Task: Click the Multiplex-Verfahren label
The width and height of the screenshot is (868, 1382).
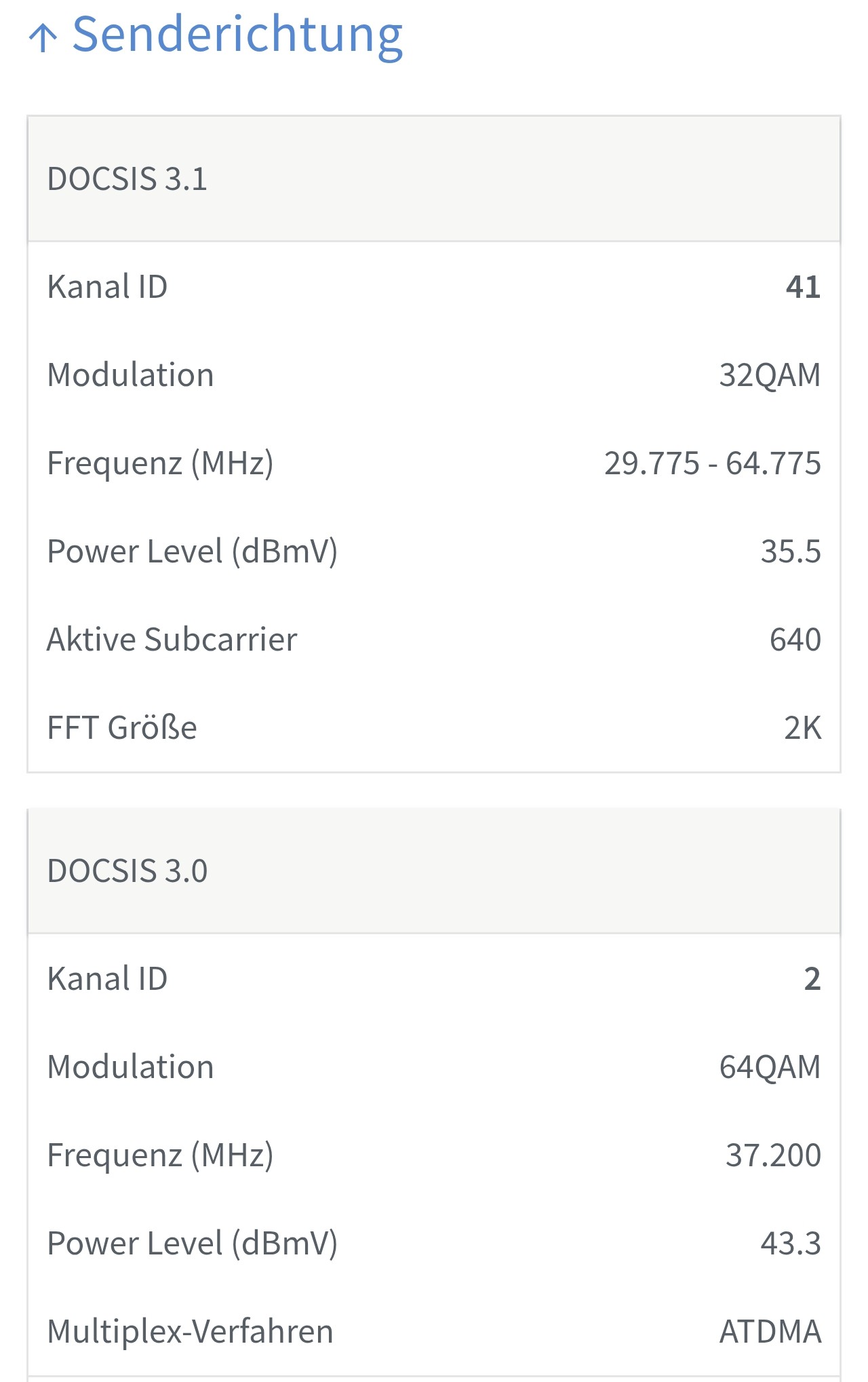Action: coord(190,1332)
